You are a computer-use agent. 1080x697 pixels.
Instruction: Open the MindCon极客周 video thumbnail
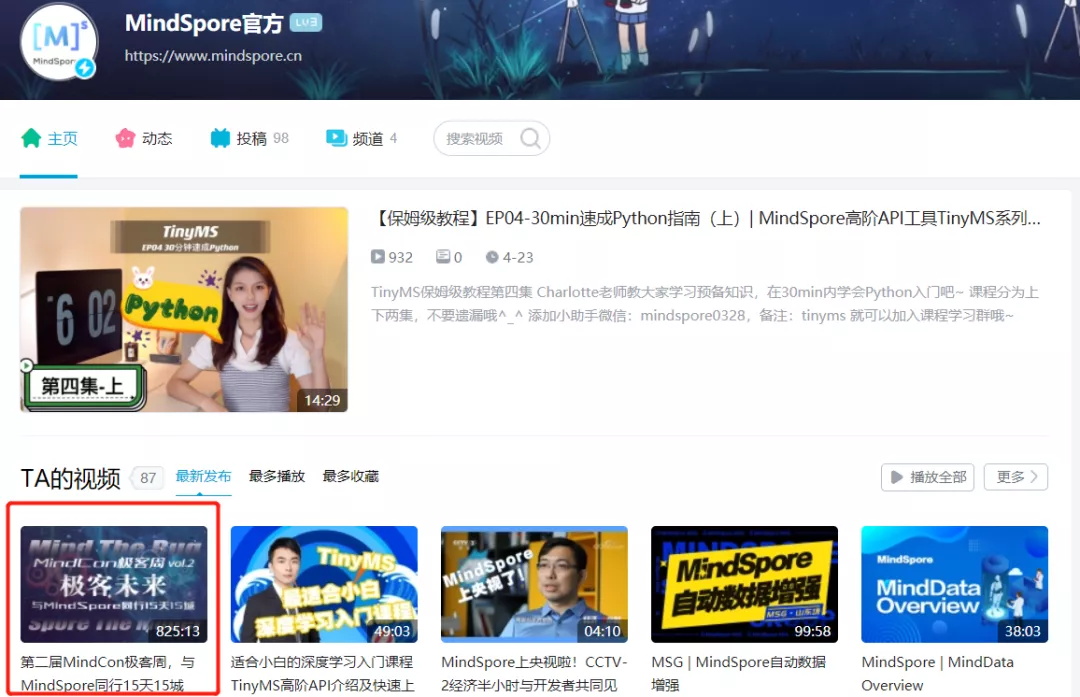114,584
